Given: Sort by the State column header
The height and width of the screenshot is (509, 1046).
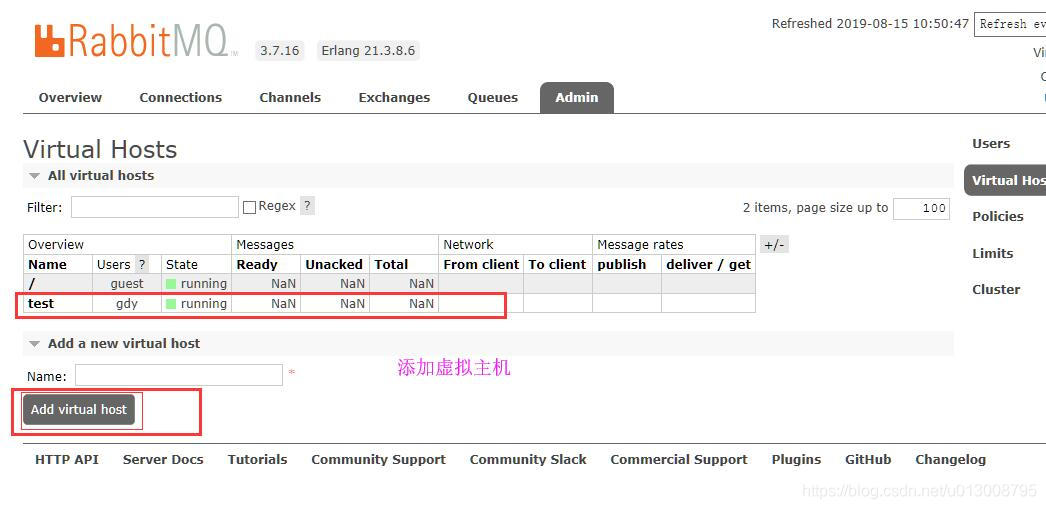Looking at the screenshot, I should coord(181,264).
